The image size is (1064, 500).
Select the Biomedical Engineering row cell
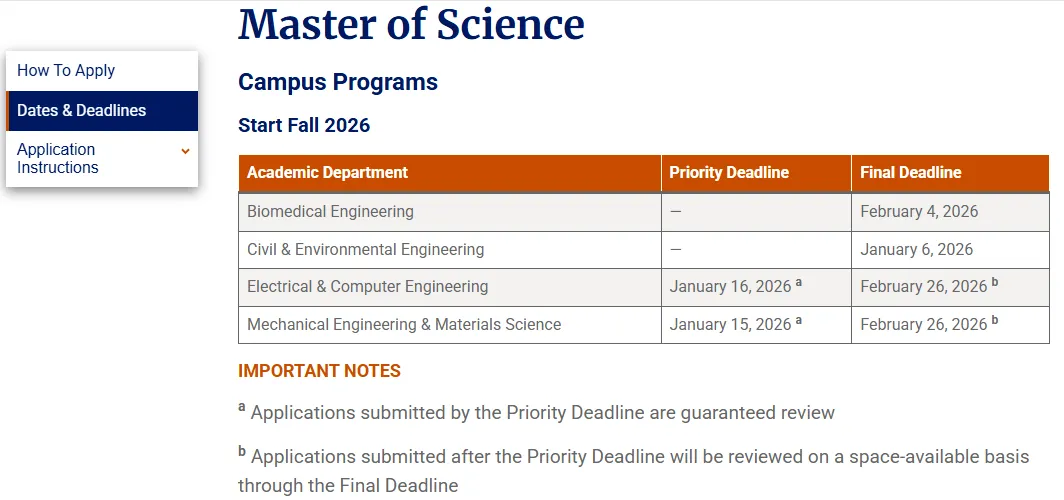pyautogui.click(x=330, y=212)
